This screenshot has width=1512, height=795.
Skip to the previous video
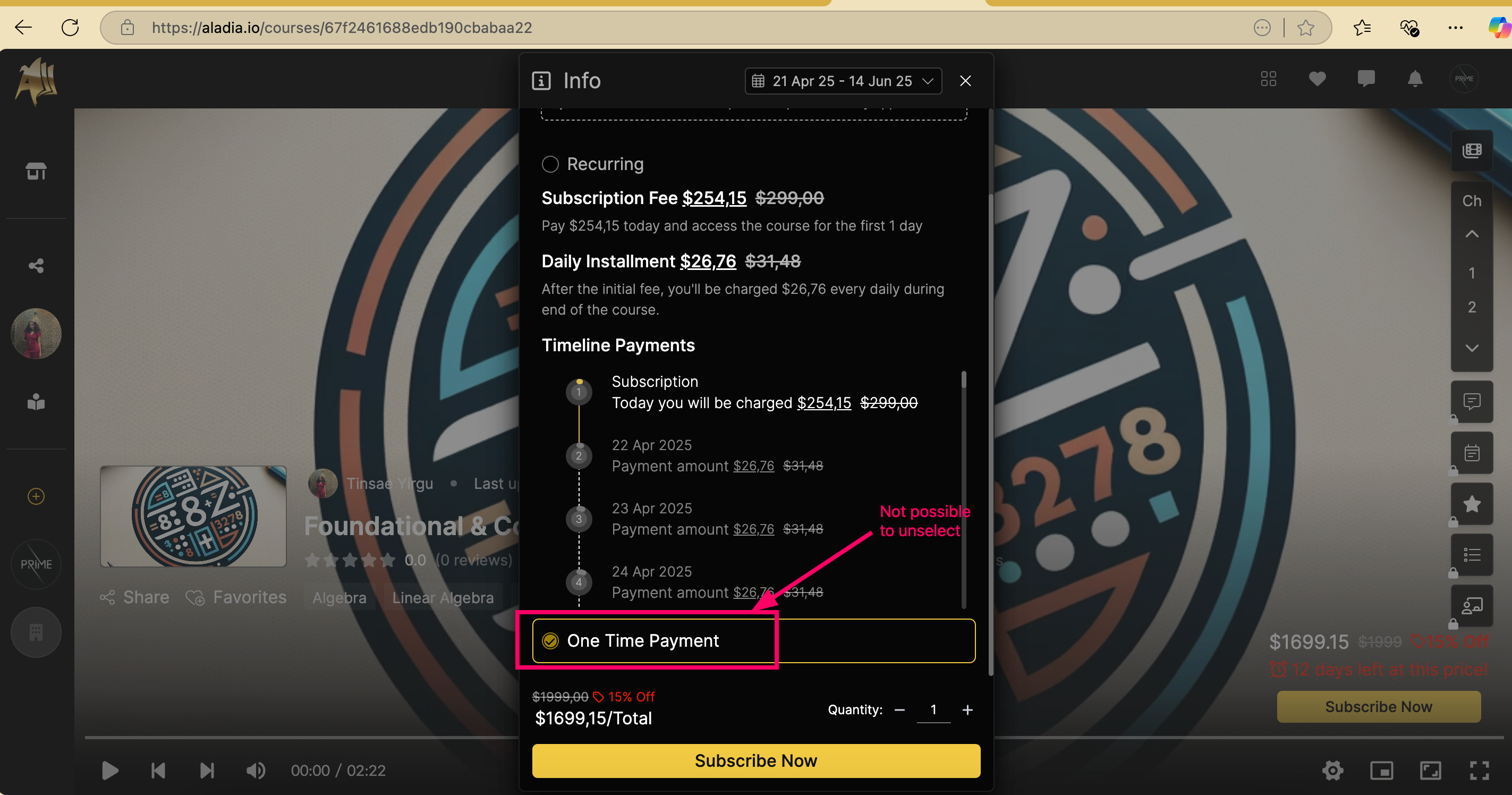click(158, 771)
